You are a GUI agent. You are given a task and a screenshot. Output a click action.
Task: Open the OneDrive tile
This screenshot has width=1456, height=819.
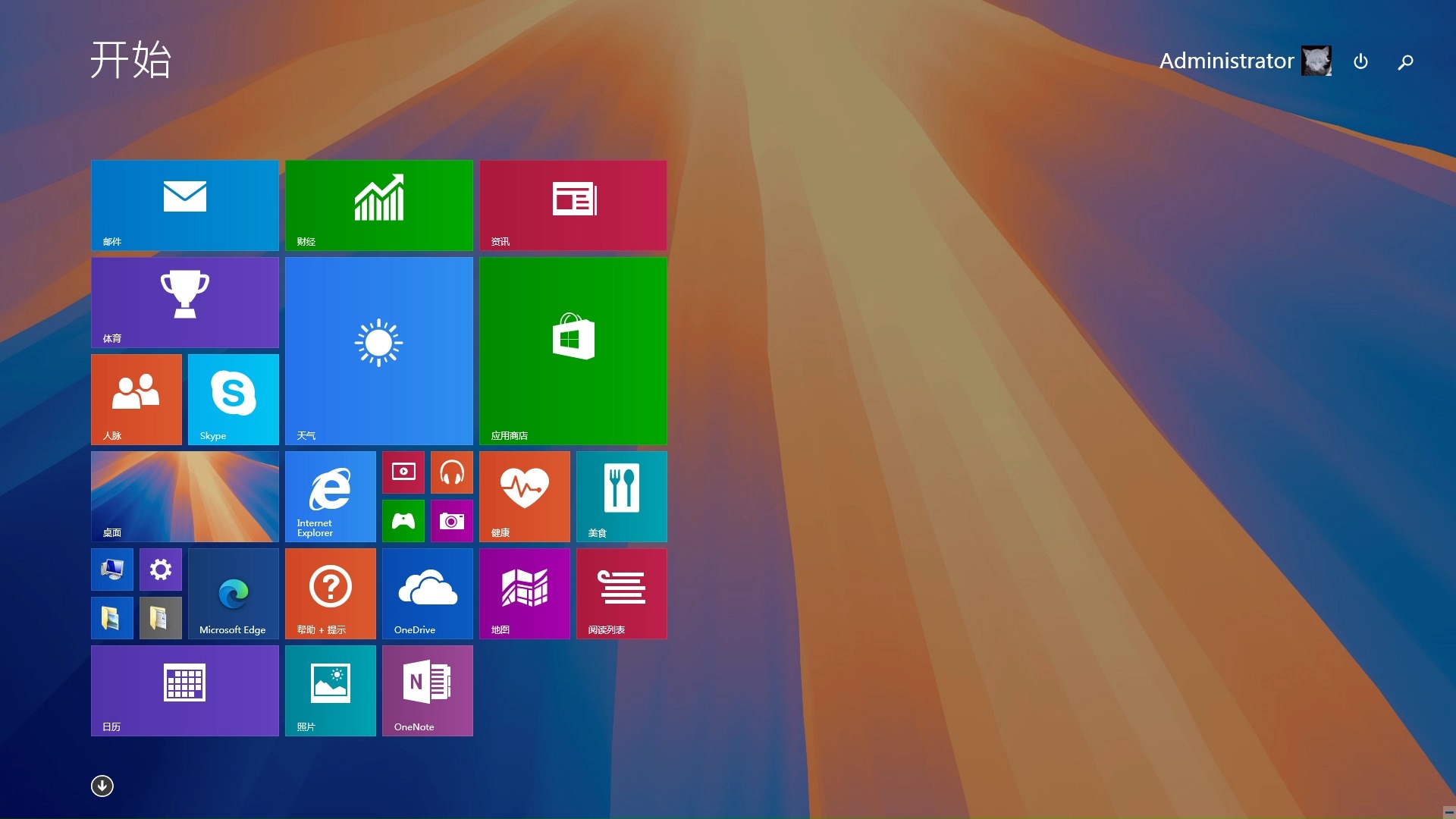click(428, 594)
